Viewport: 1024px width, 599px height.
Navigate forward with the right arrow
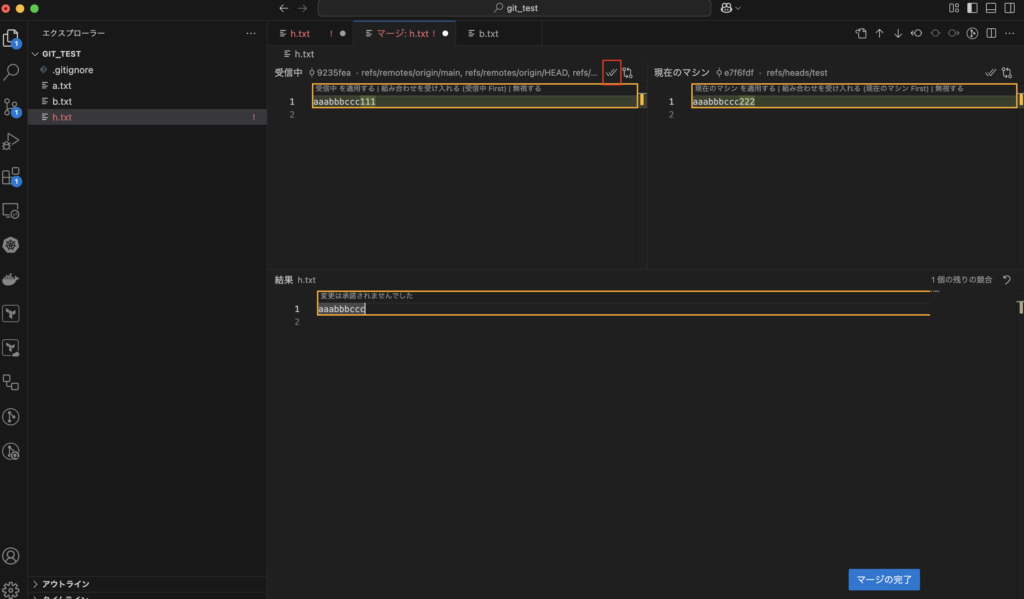point(302,8)
